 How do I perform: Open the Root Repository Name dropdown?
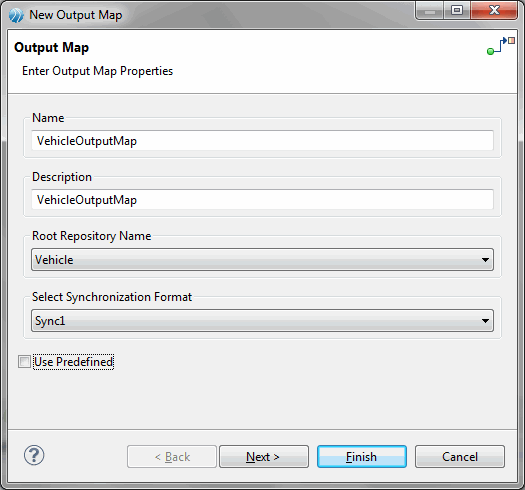point(262,260)
